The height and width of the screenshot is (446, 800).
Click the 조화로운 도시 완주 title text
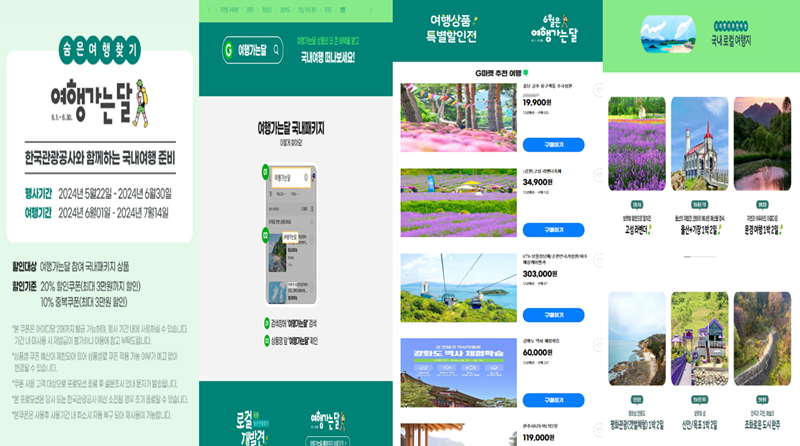pos(762,425)
